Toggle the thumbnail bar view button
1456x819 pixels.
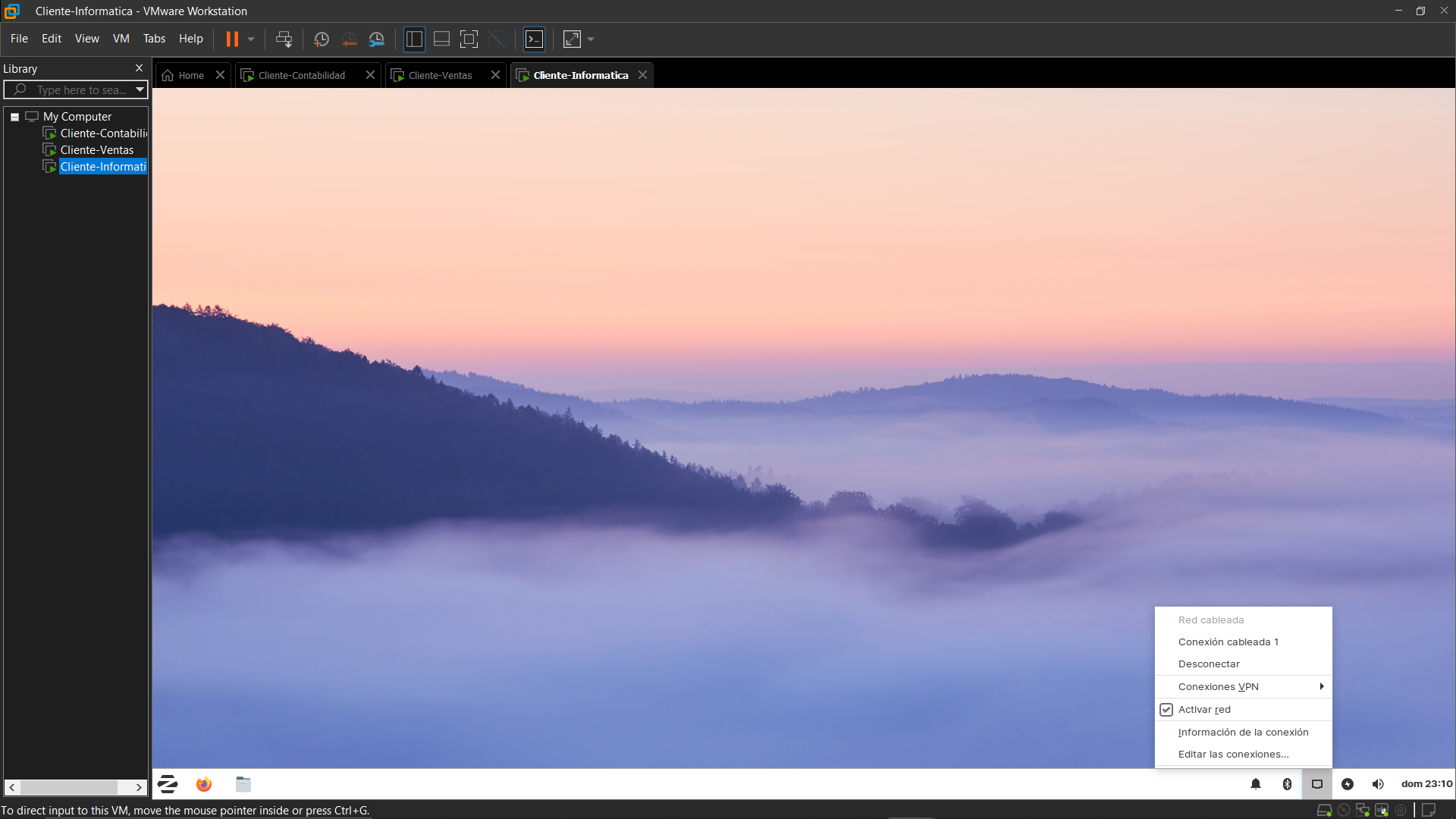coord(441,39)
